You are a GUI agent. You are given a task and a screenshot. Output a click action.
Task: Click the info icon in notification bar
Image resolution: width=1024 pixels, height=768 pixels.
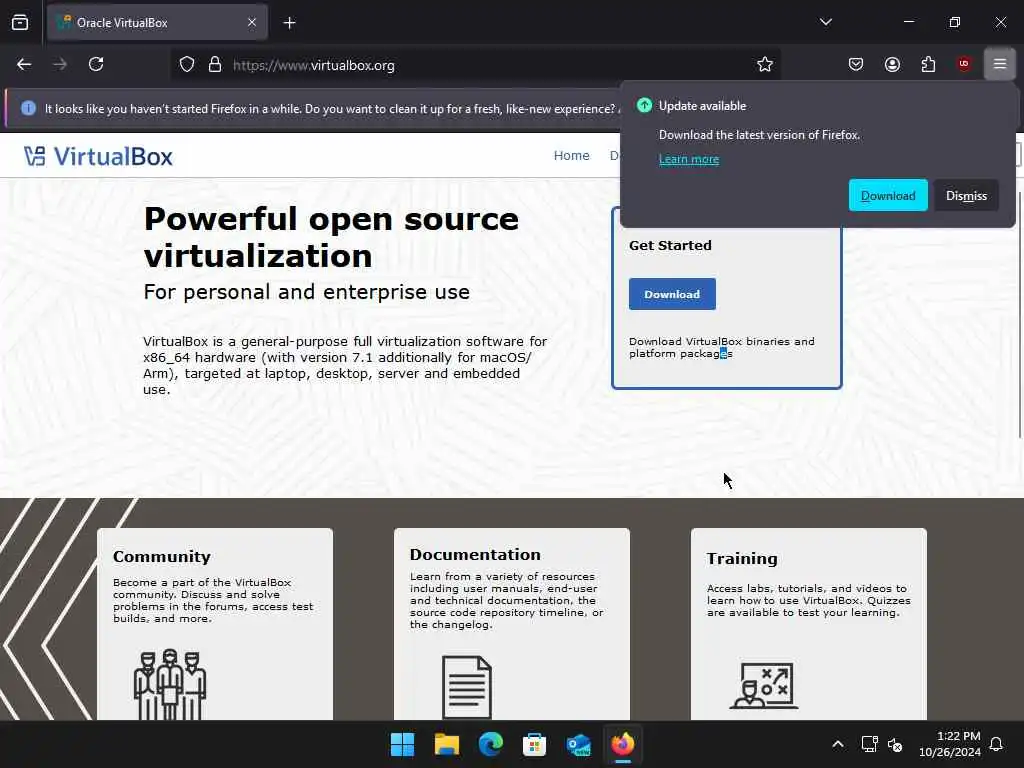(x=28, y=108)
